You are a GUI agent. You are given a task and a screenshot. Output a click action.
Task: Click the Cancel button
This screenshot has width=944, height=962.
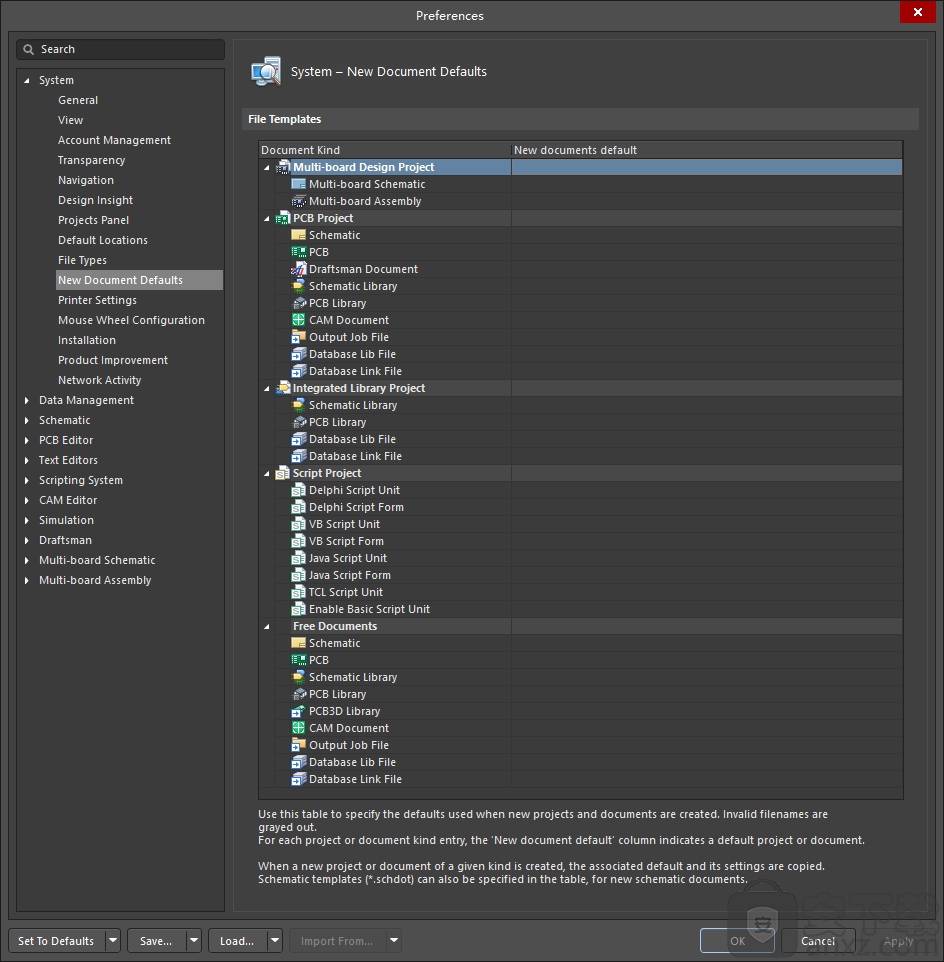point(818,941)
